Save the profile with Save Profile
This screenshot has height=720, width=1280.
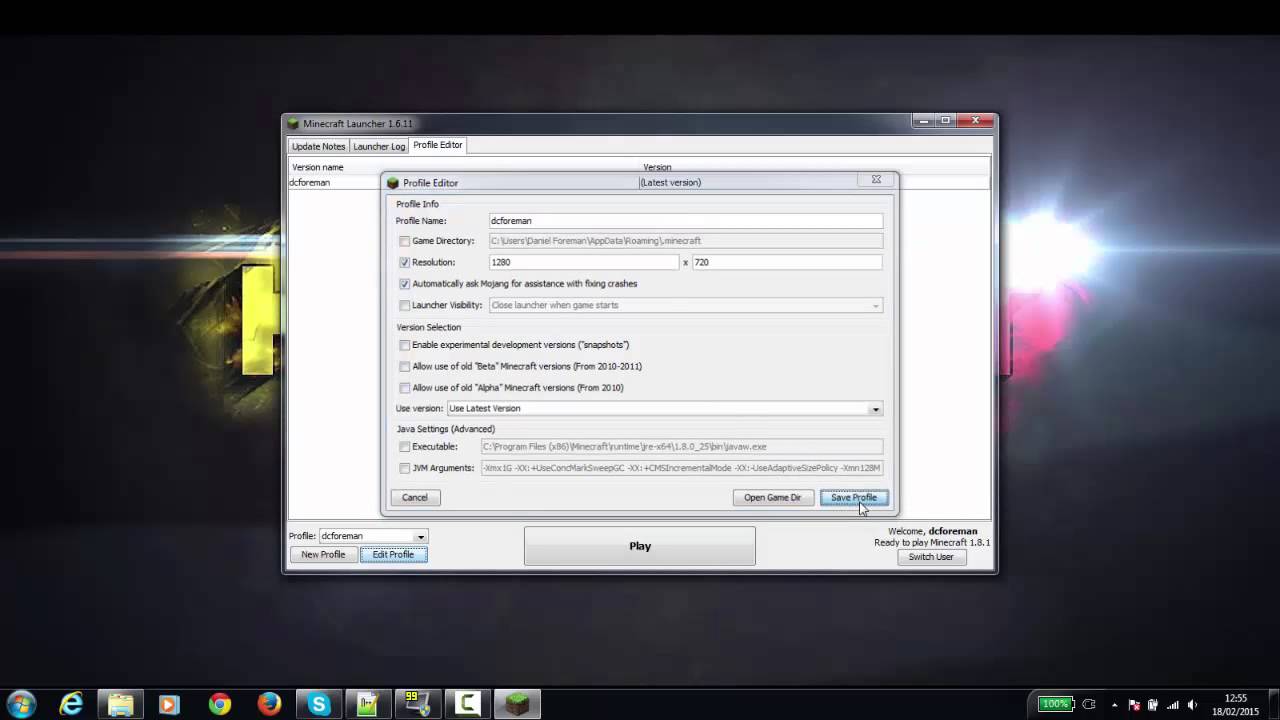click(x=854, y=497)
